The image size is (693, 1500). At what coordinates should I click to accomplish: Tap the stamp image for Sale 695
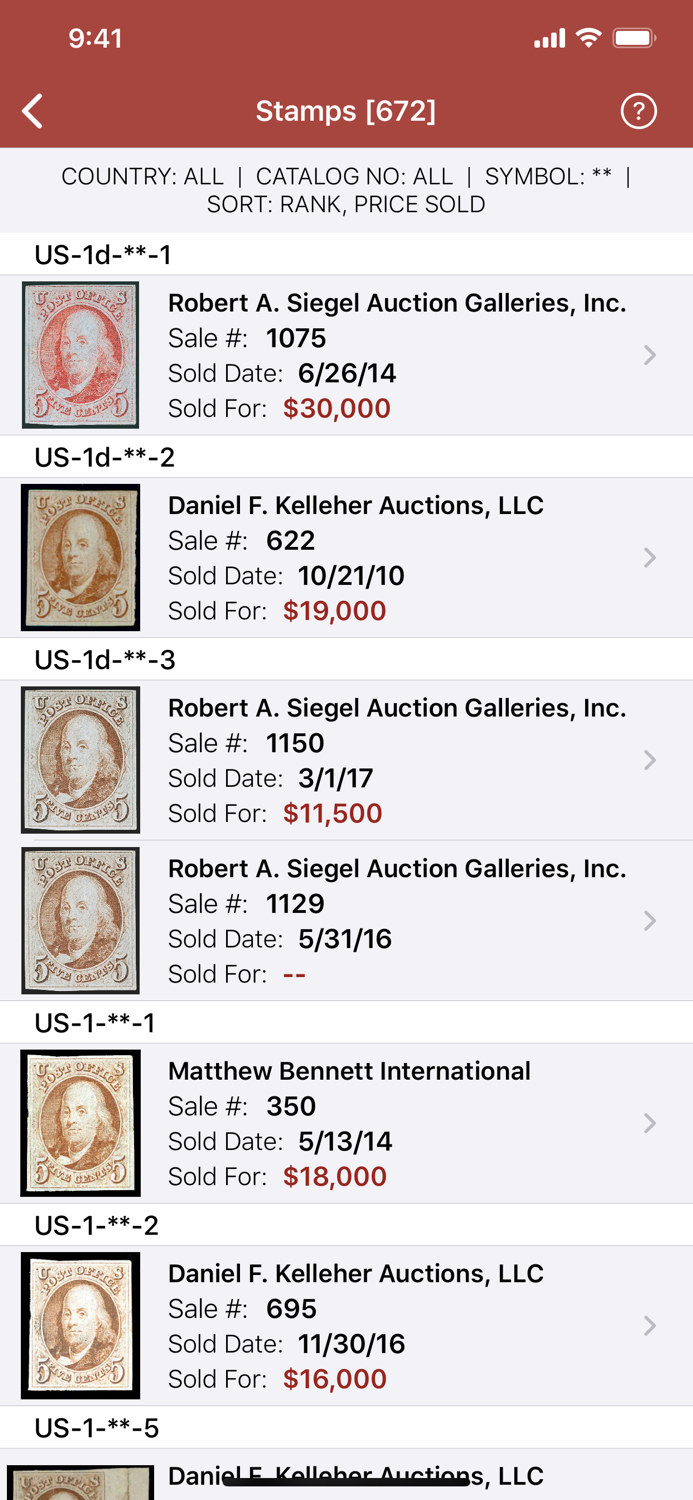[x=80, y=1325]
